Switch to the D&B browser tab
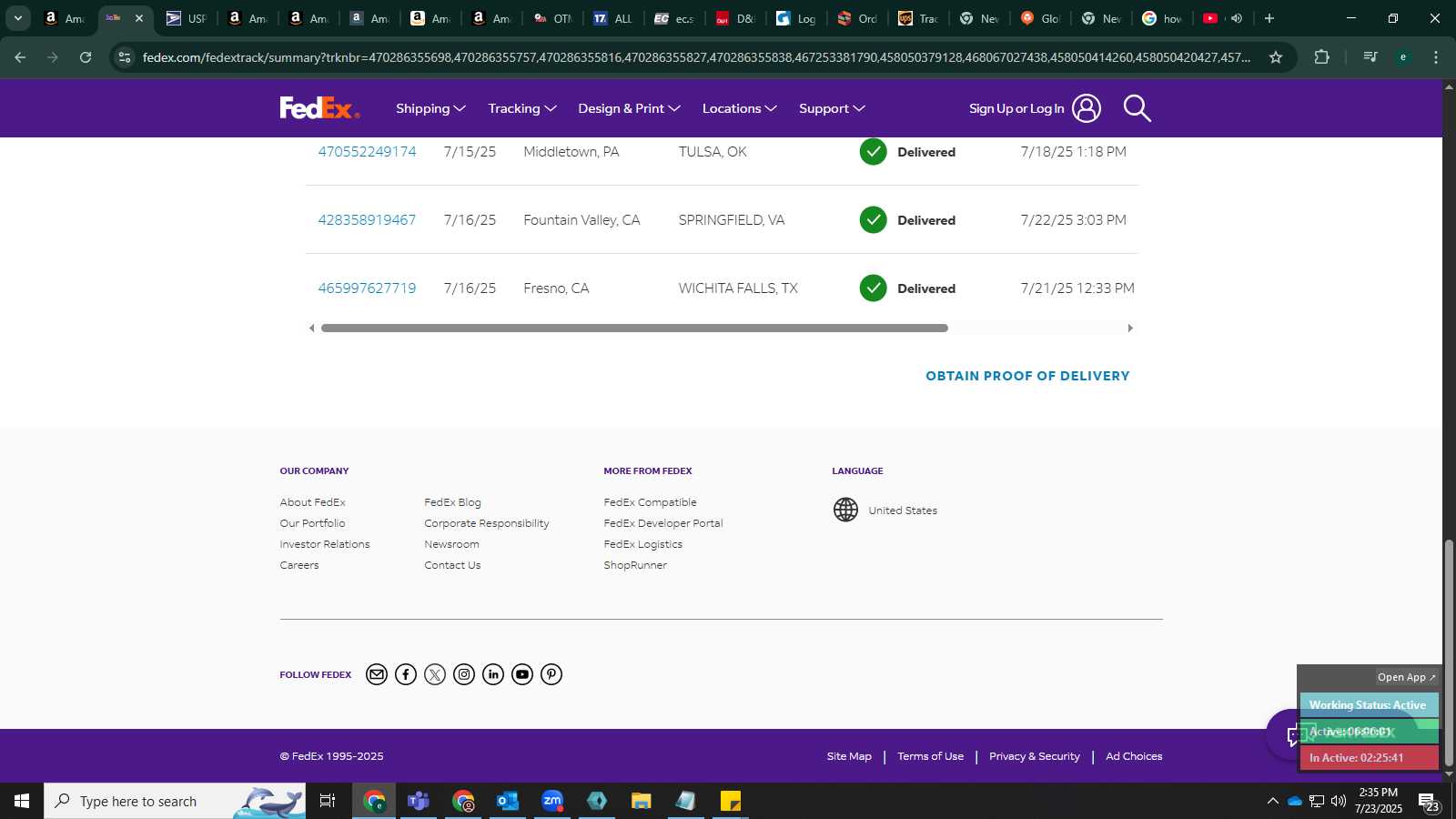This screenshot has height=819, width=1456. pos(735,18)
